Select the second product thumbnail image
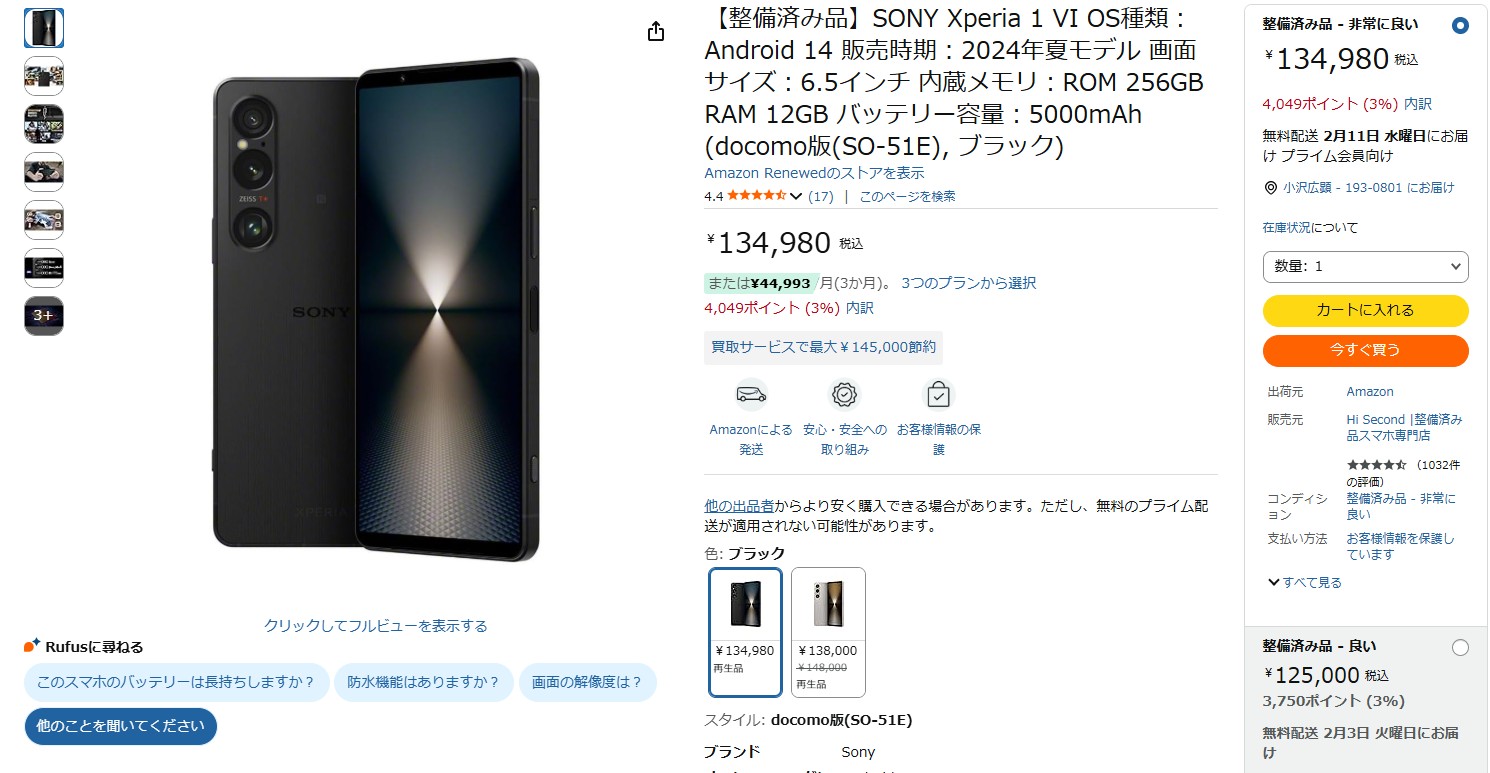This screenshot has height=773, width=1490. click(44, 76)
